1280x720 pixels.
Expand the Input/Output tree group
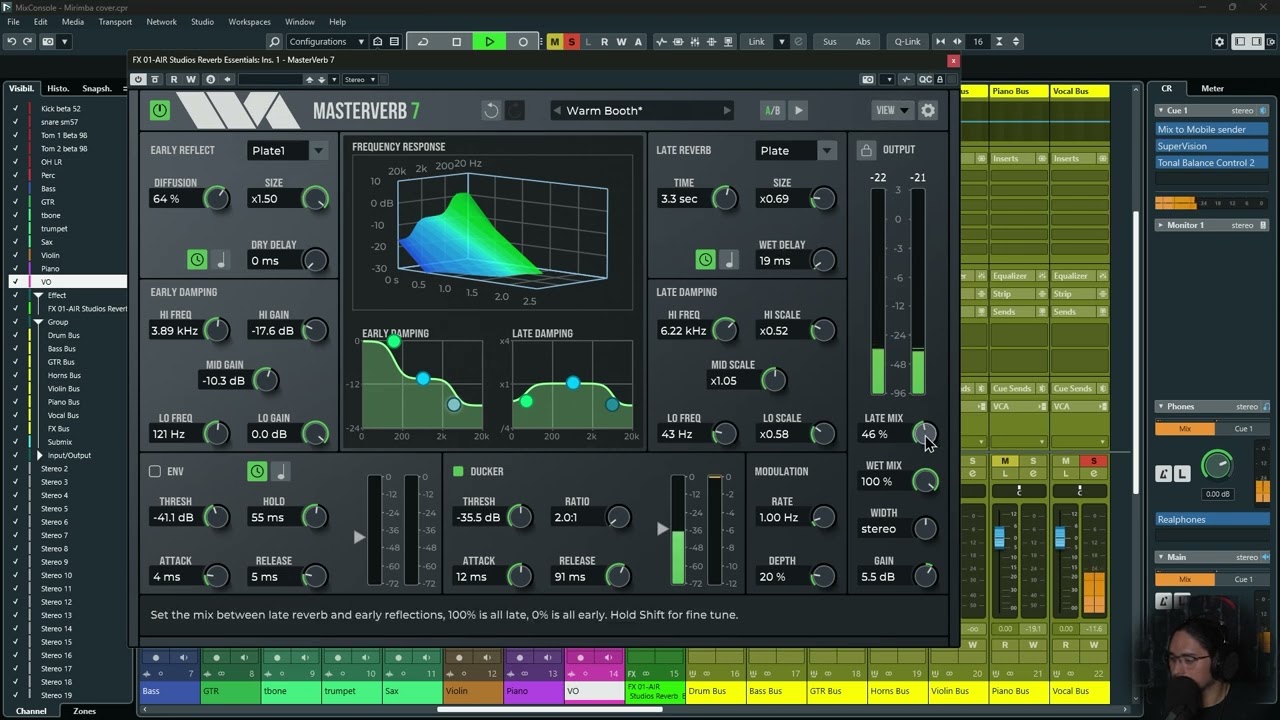pyautogui.click(x=40, y=455)
